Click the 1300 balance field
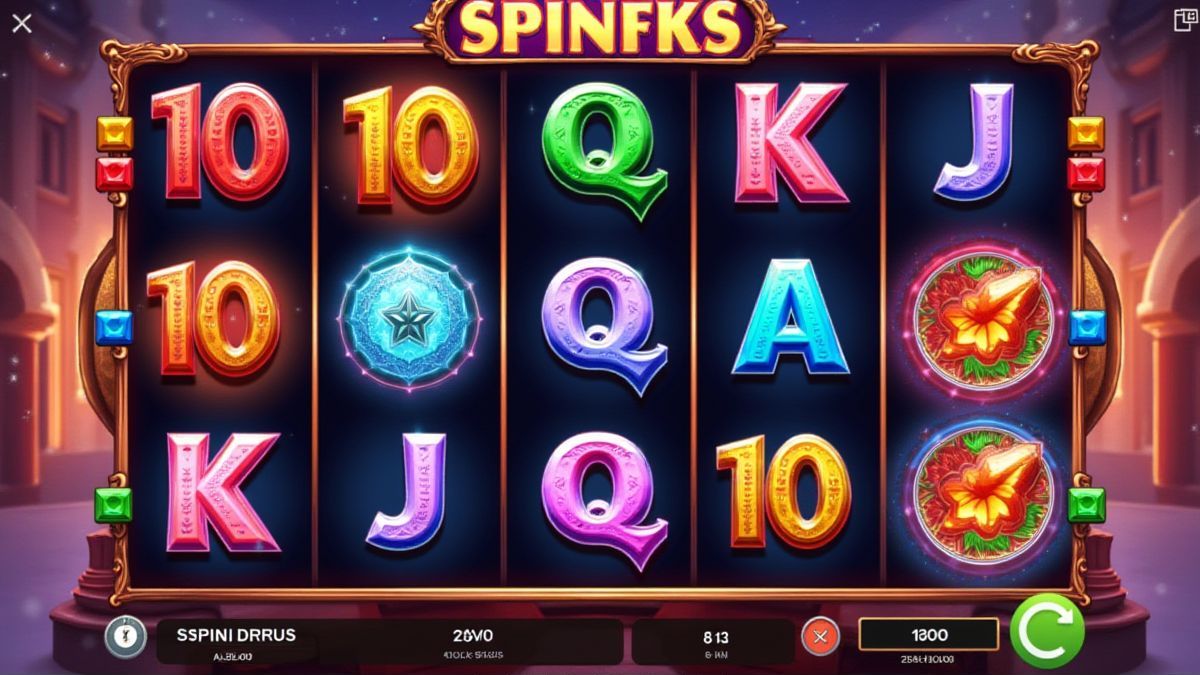This screenshot has height=675, width=1200. coord(929,634)
